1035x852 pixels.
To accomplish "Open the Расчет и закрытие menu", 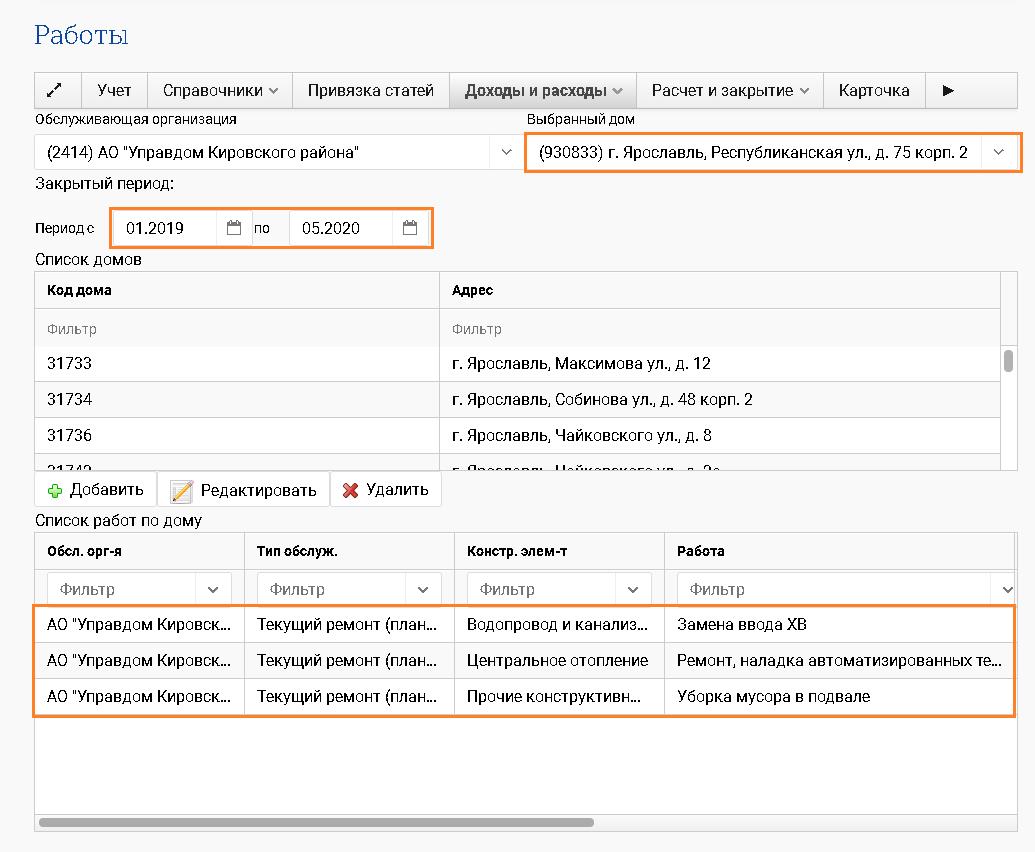I will pyautogui.click(x=729, y=90).
